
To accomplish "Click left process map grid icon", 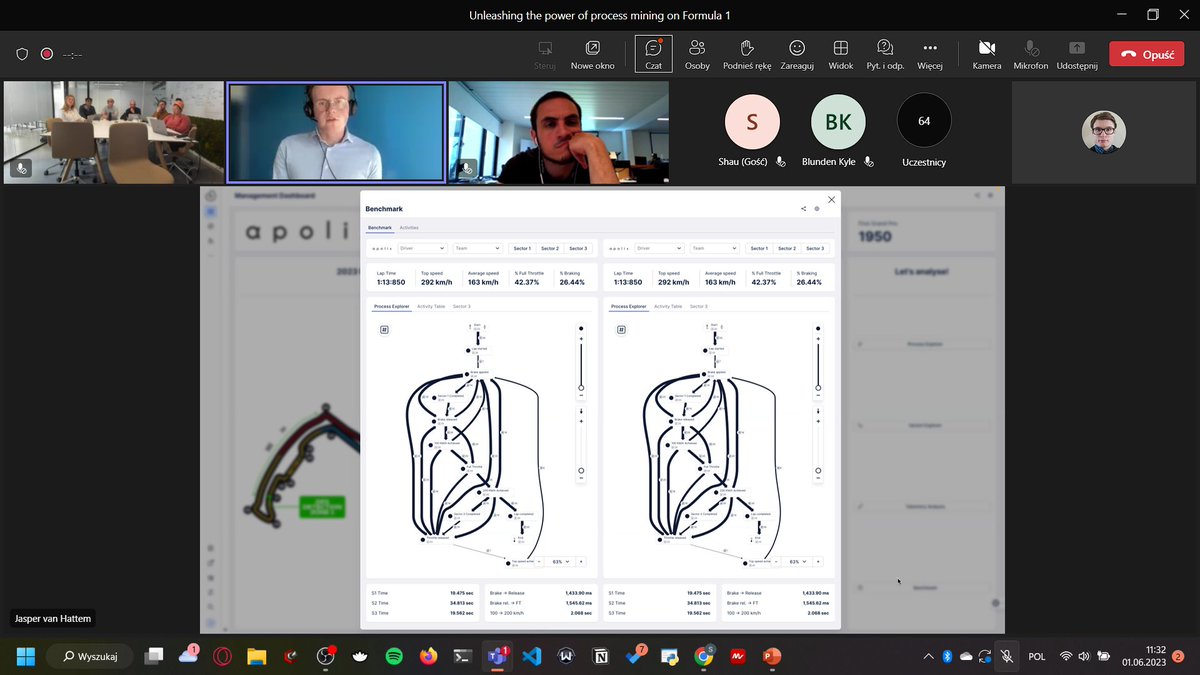I will click(383, 329).
